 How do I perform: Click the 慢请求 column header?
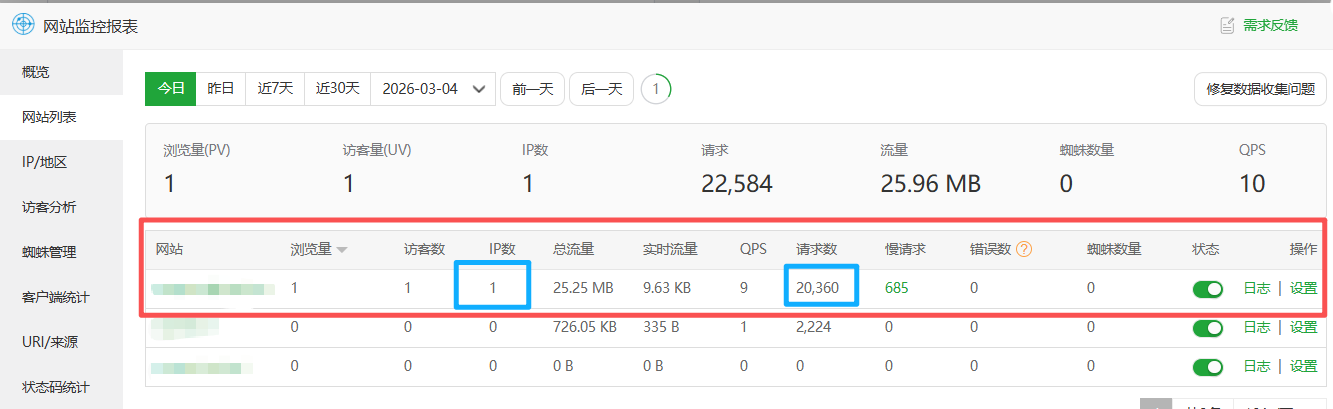[905, 250]
